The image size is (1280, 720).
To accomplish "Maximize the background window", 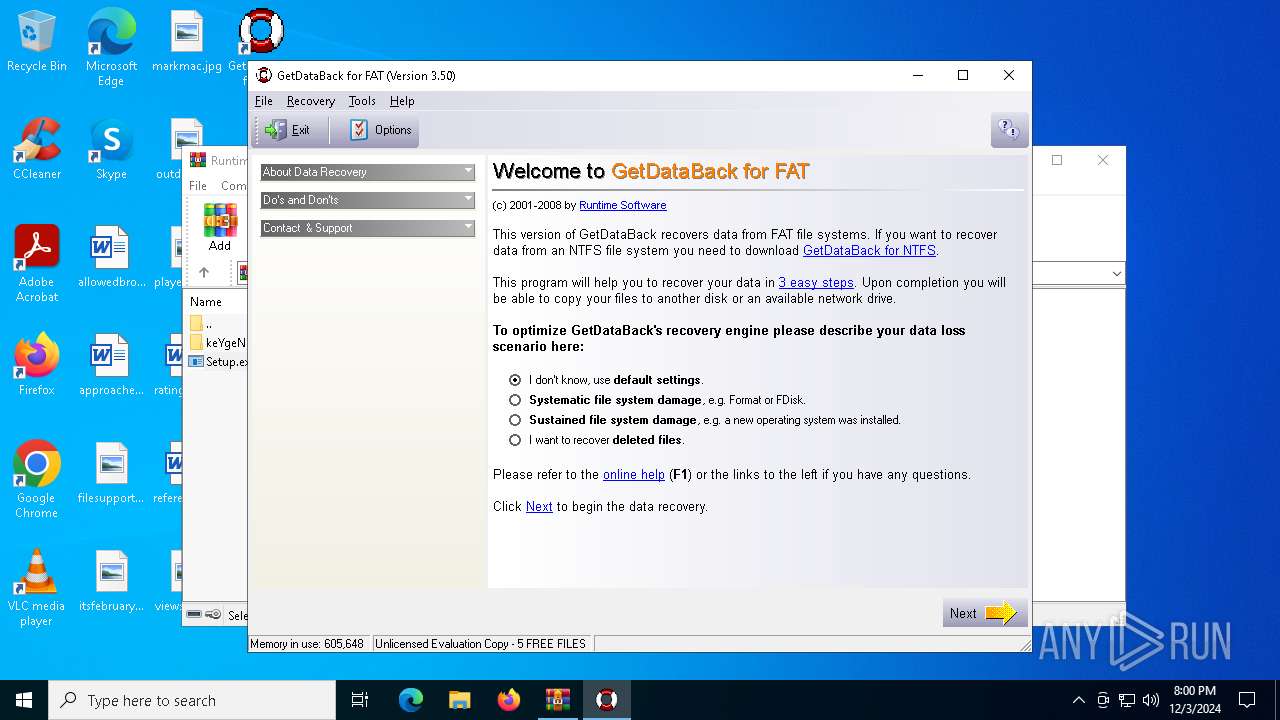I will pyautogui.click(x=1056, y=160).
